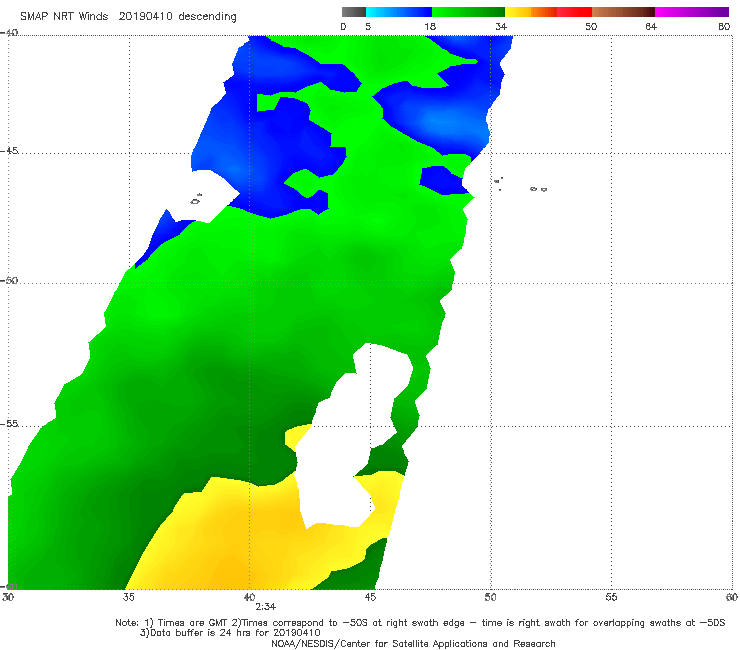The height and width of the screenshot is (650, 740).
Task: Click the color bar label '5'
Action: pyautogui.click(x=368, y=26)
